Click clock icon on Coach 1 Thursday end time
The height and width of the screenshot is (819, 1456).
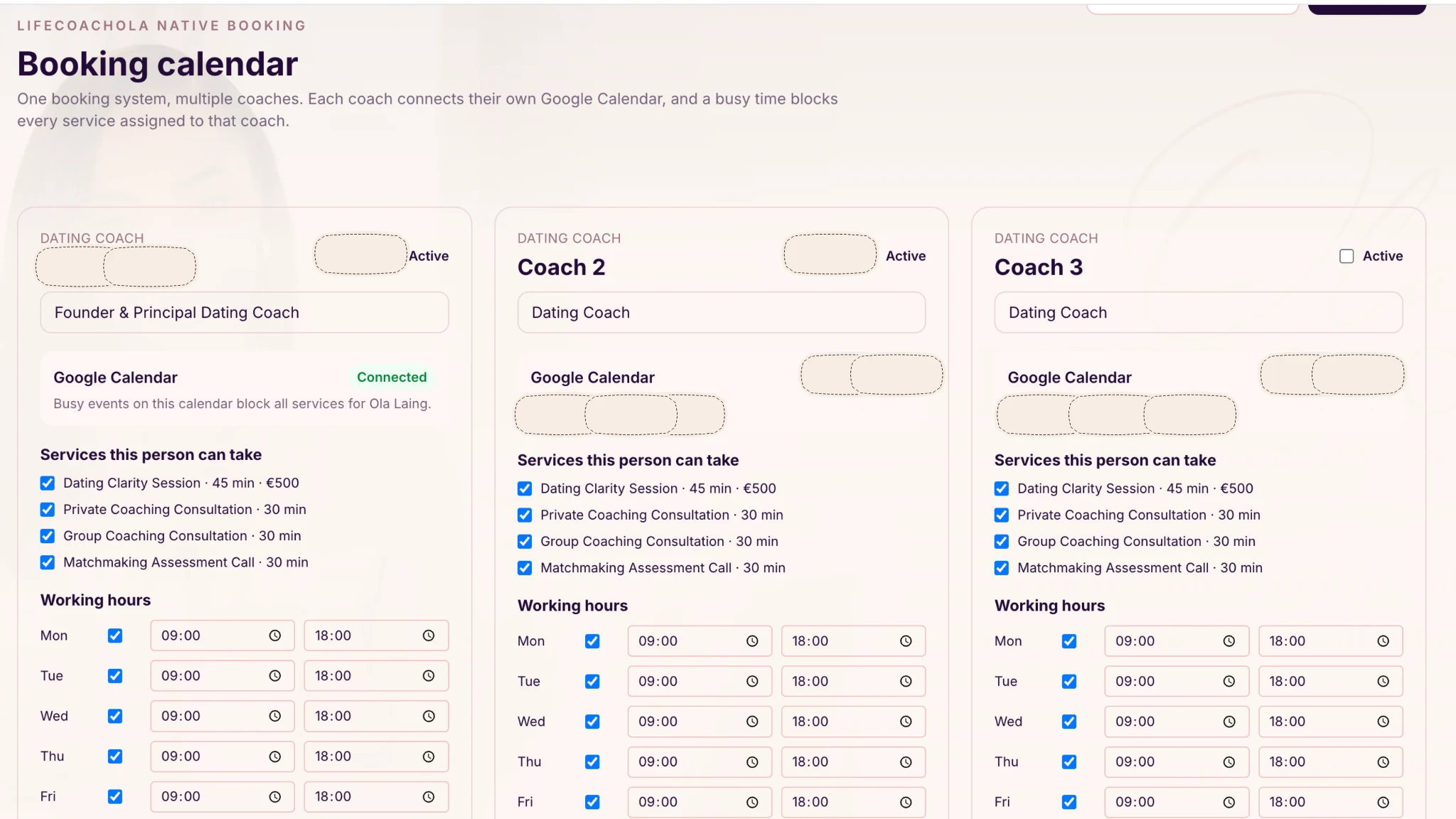pos(429,756)
